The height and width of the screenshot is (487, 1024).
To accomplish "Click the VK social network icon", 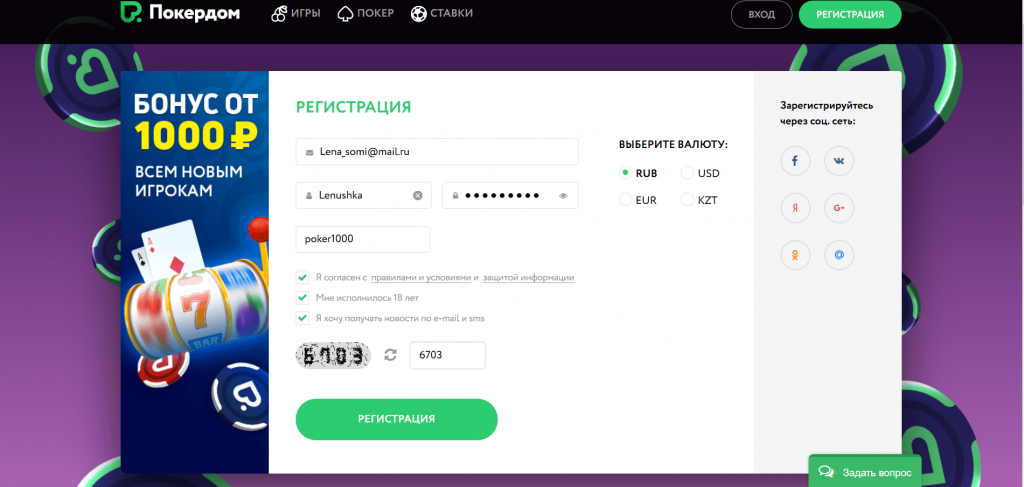I will pos(839,160).
